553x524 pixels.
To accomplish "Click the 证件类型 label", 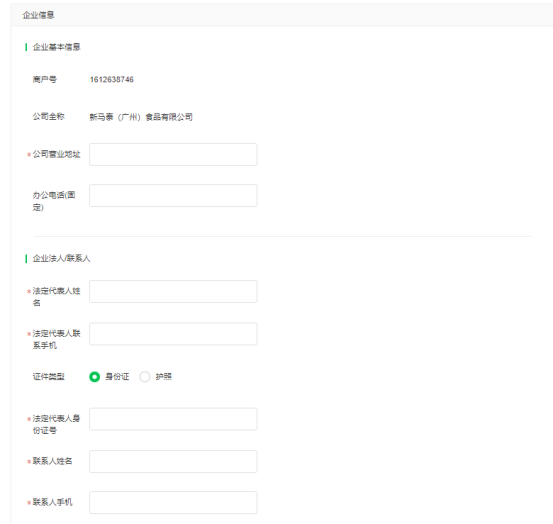I will pos(49,377).
